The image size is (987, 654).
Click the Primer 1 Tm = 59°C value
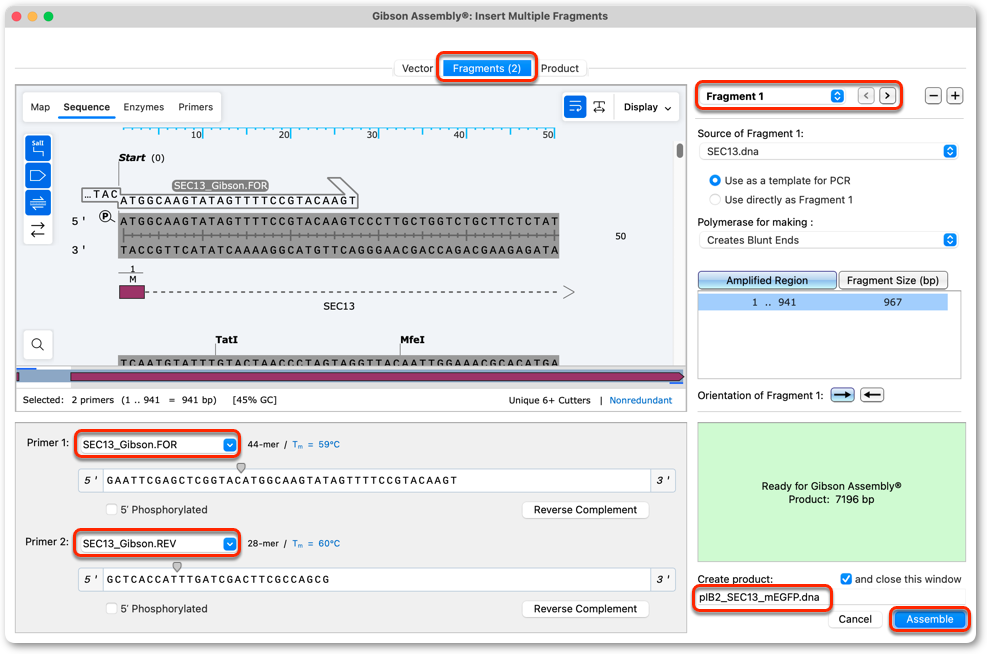coord(316,444)
